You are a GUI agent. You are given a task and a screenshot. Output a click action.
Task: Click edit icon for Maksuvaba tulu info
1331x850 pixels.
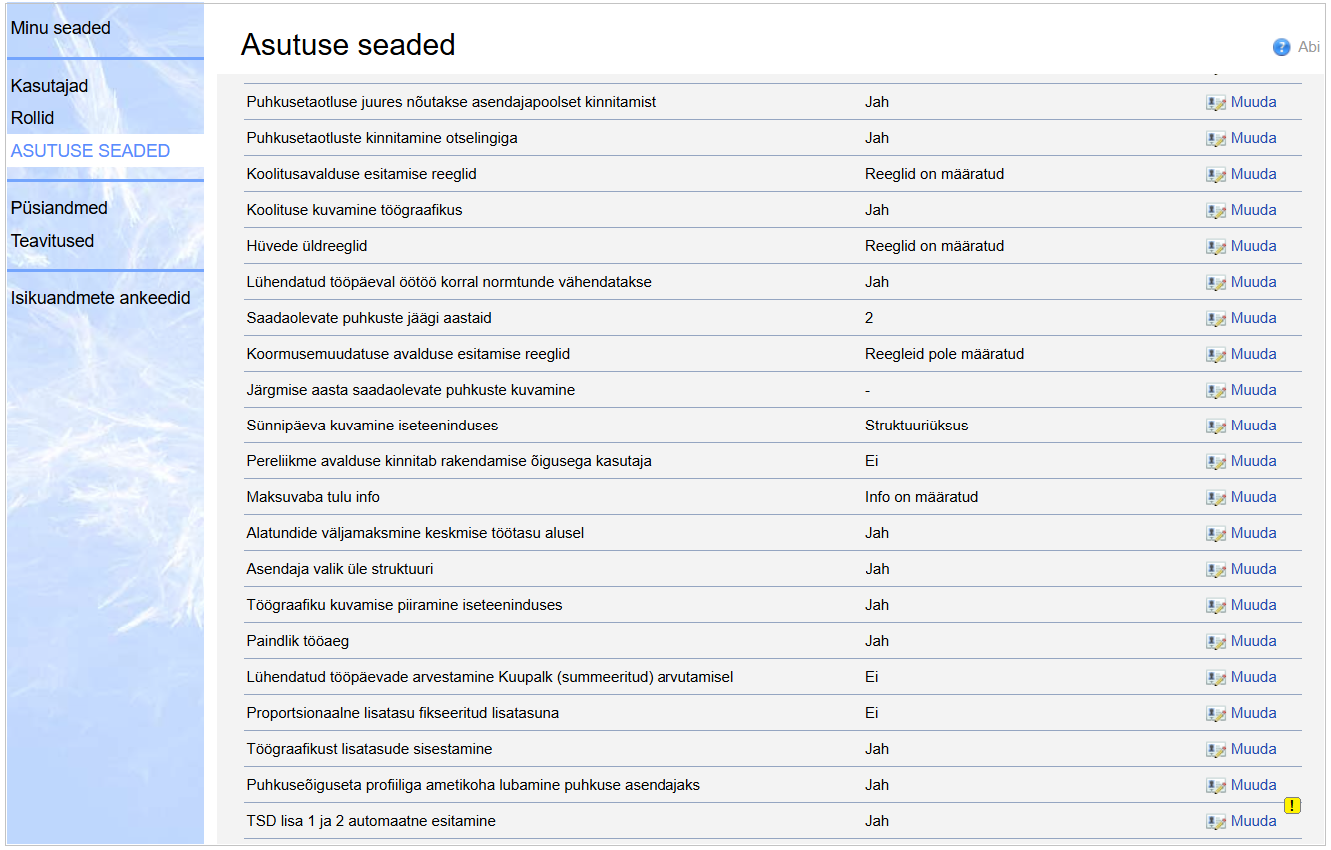coord(1216,498)
